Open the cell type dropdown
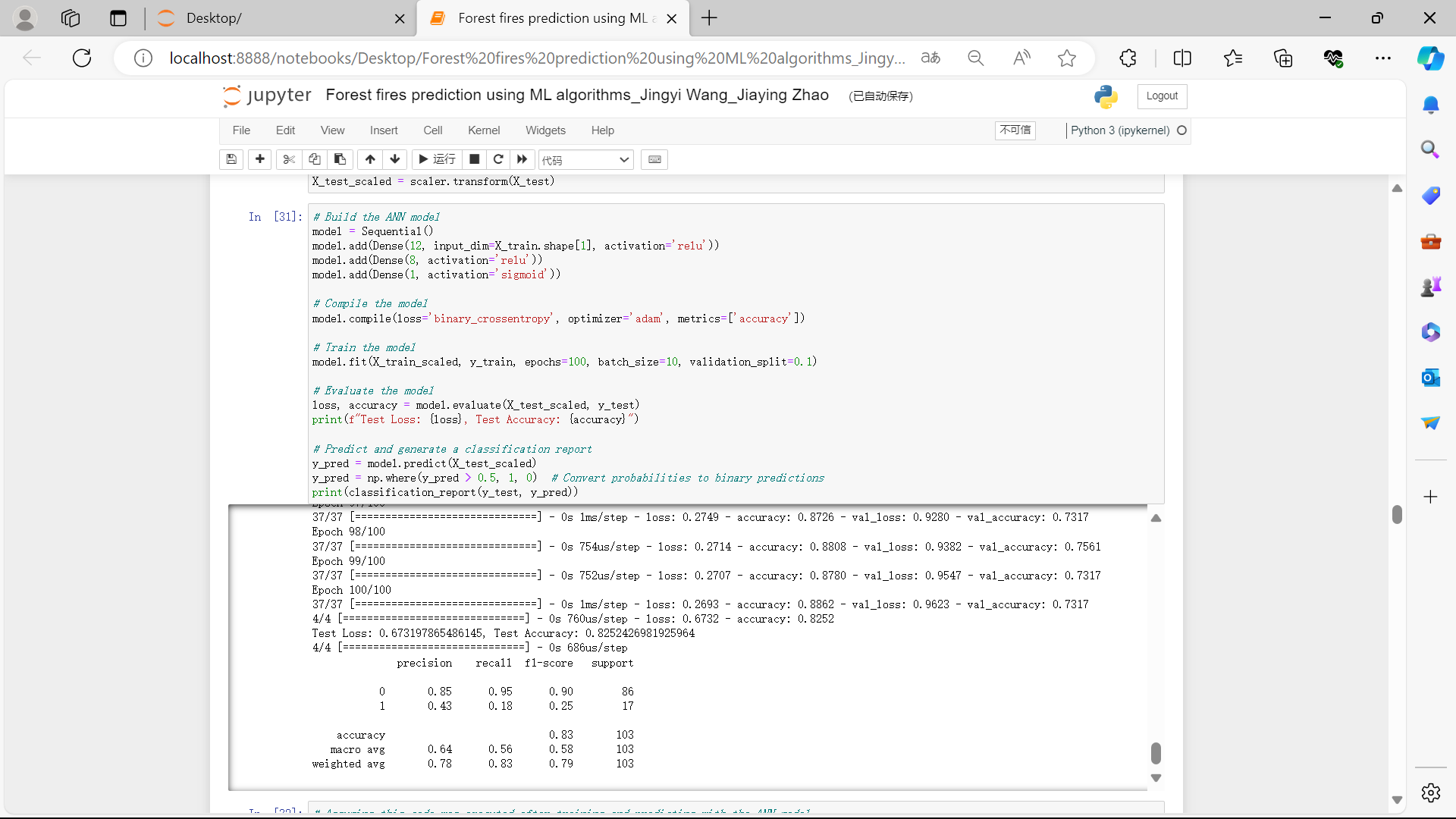 coord(585,160)
